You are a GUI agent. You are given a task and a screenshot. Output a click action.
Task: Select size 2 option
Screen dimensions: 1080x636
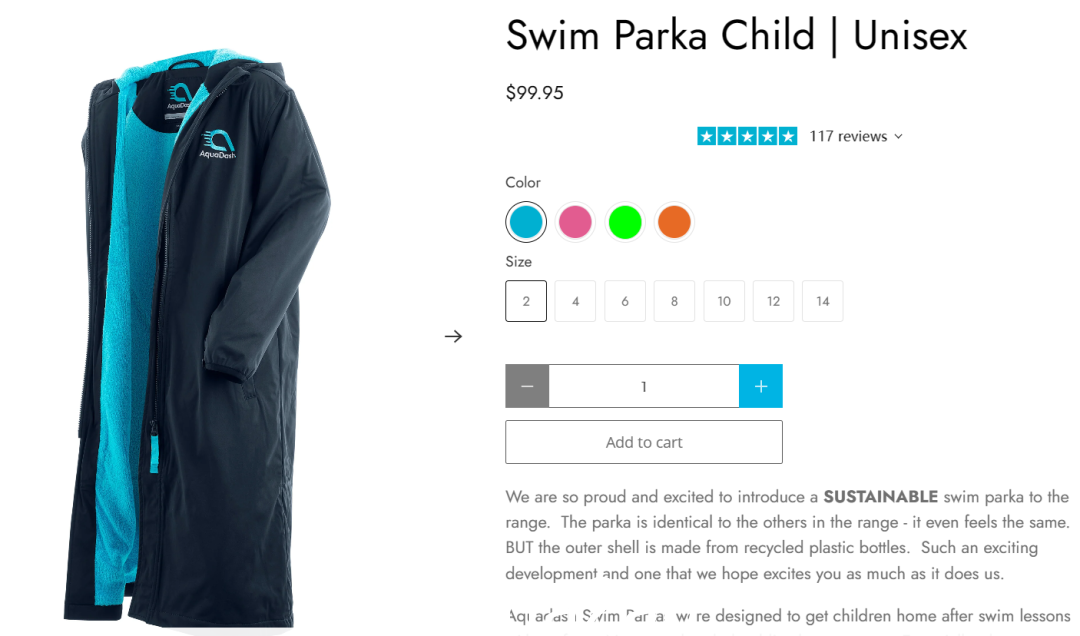click(x=526, y=301)
